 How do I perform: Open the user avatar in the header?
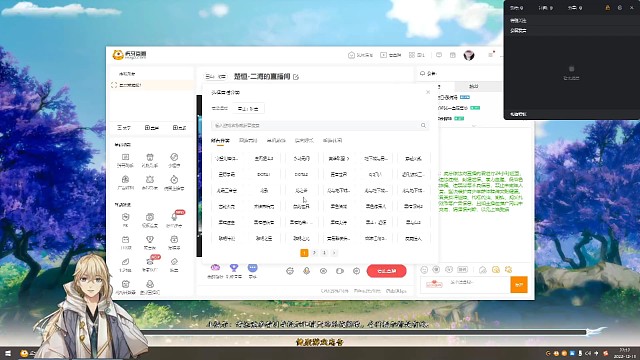click(x=469, y=55)
